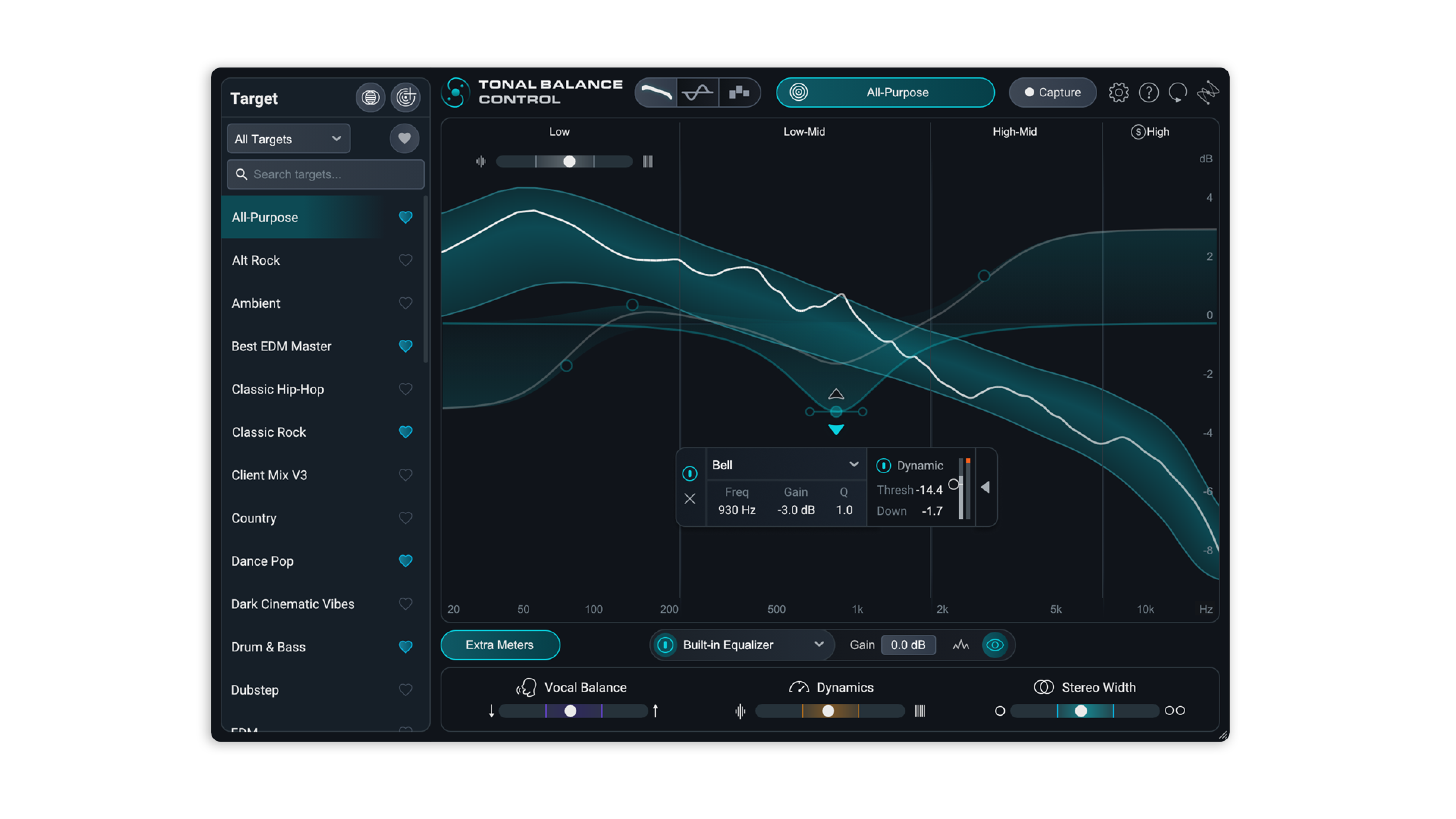Viewport: 1456px width, 819px height.
Task: Switch to fine curve view icon
Action: 697,92
